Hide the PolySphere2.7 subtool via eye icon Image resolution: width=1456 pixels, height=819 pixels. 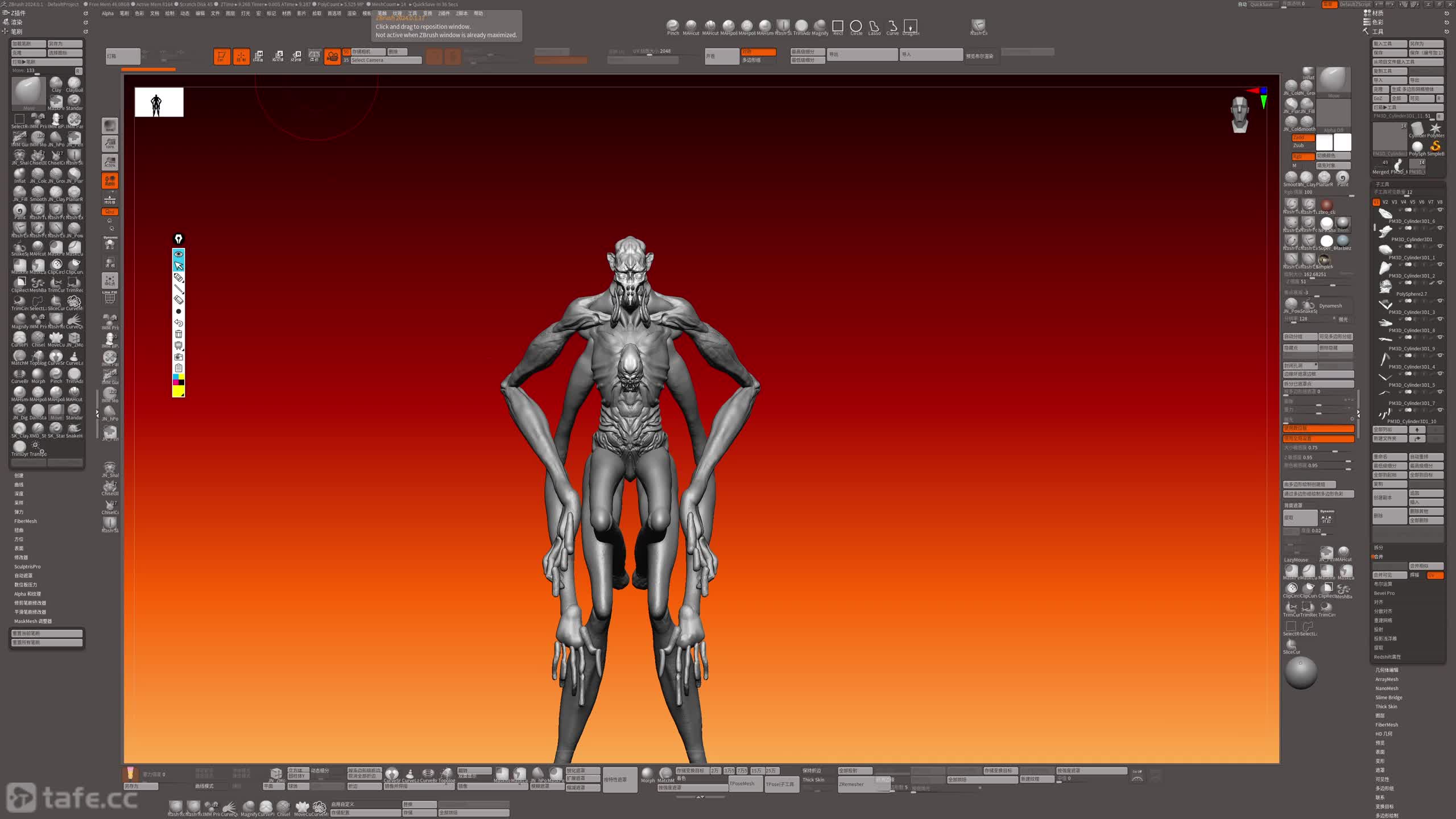(1440, 283)
